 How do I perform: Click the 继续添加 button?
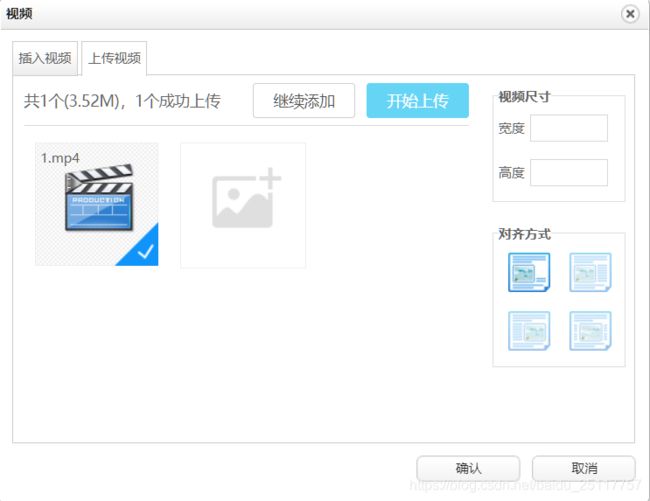[x=304, y=101]
